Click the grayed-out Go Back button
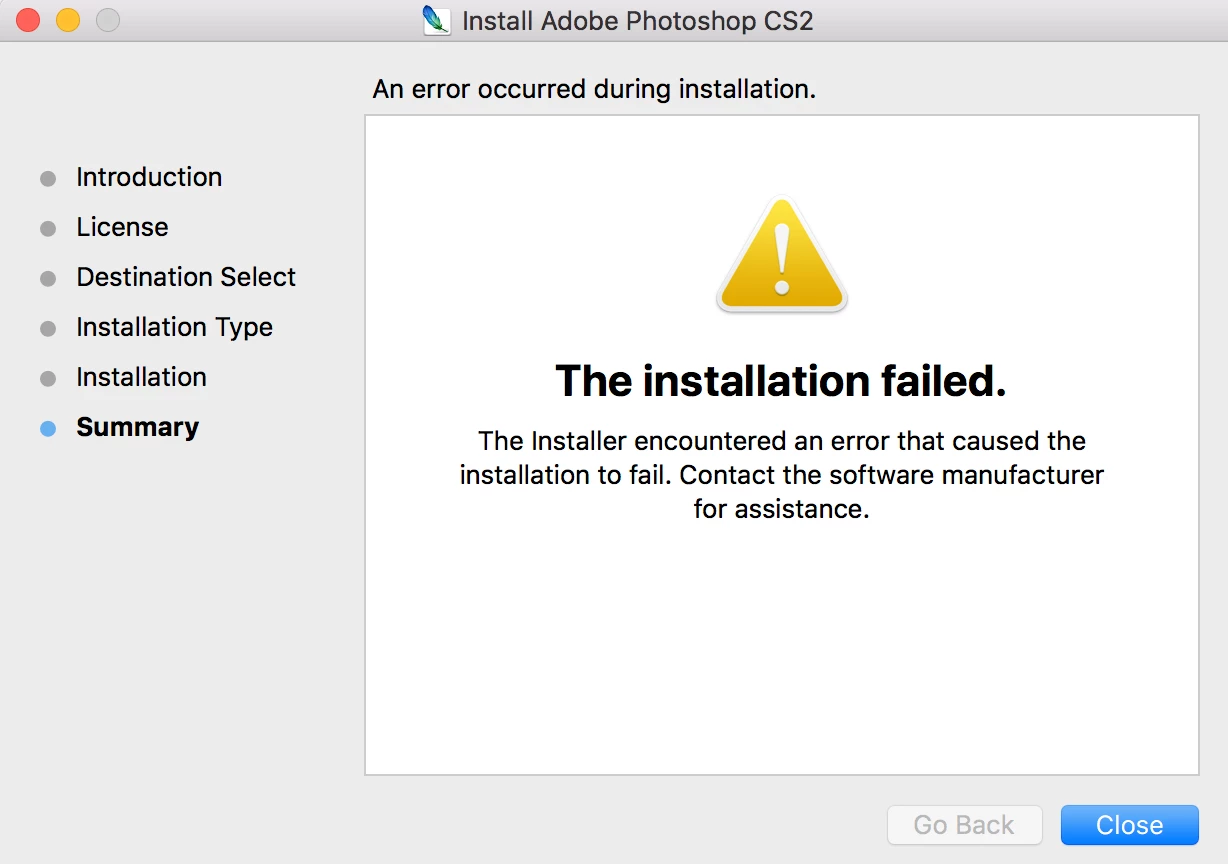This screenshot has width=1228, height=864. pos(964,825)
